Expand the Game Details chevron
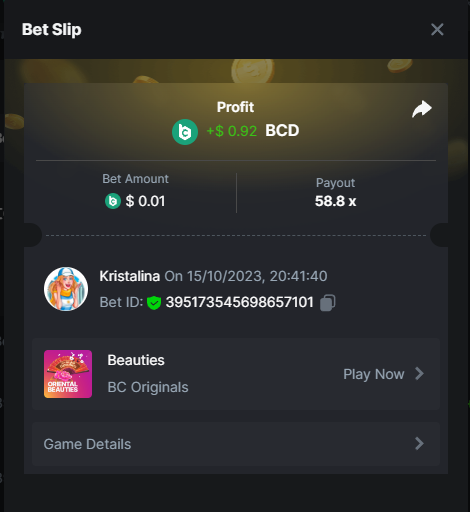470x512 pixels. (x=419, y=444)
